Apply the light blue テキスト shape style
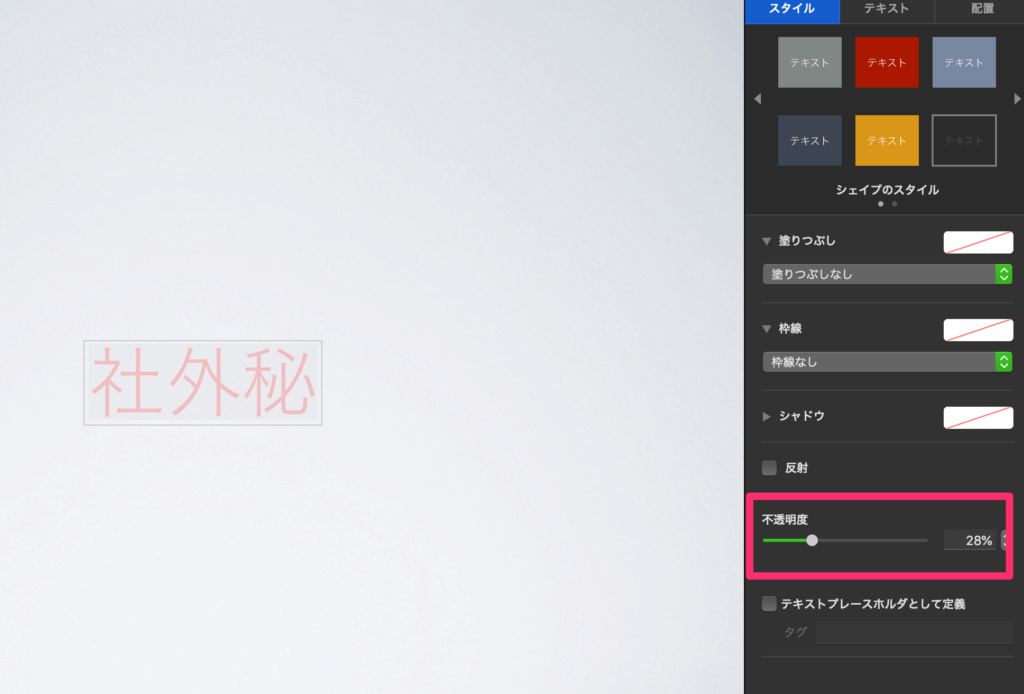The image size is (1024, 694). (963, 63)
